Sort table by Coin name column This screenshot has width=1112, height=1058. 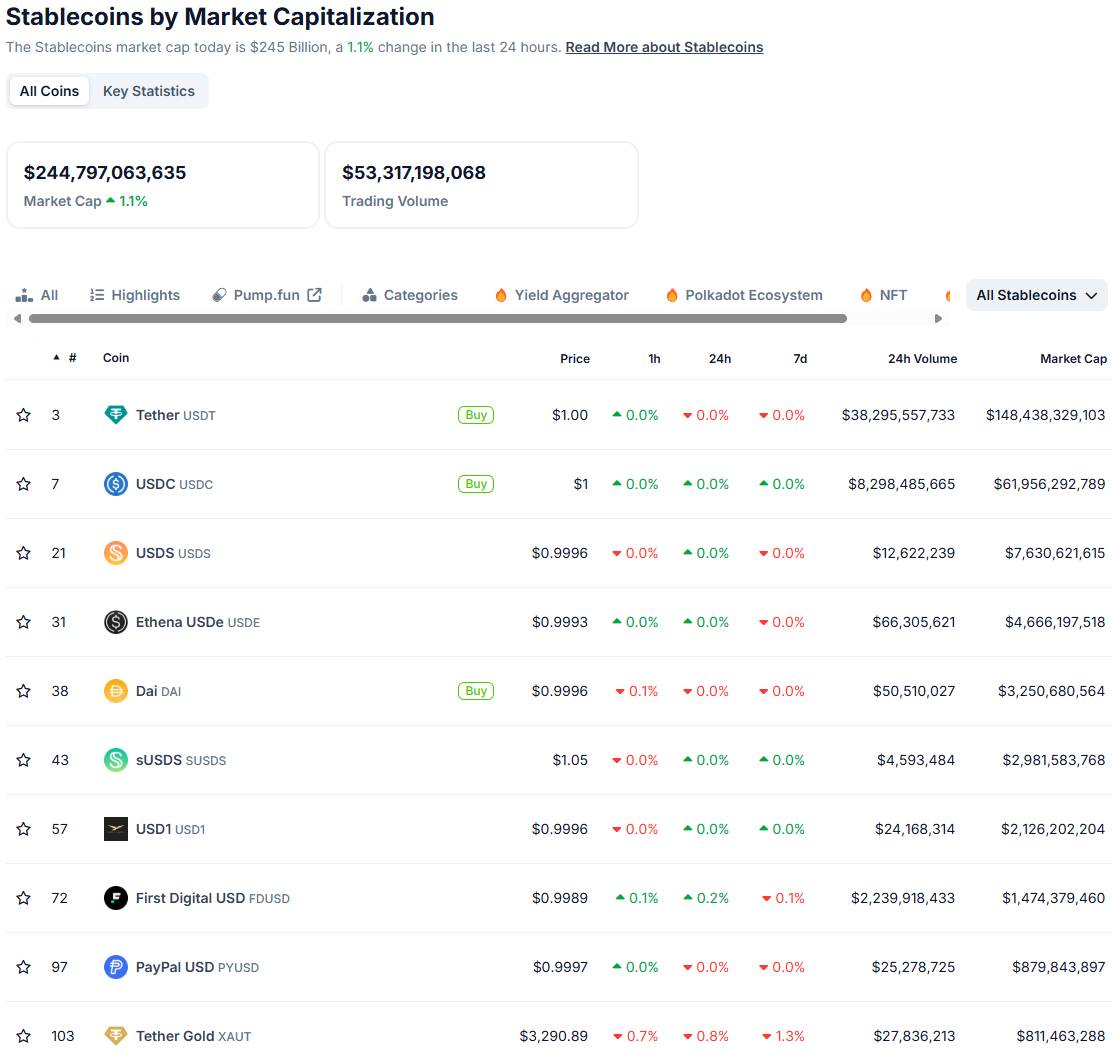tap(116, 358)
